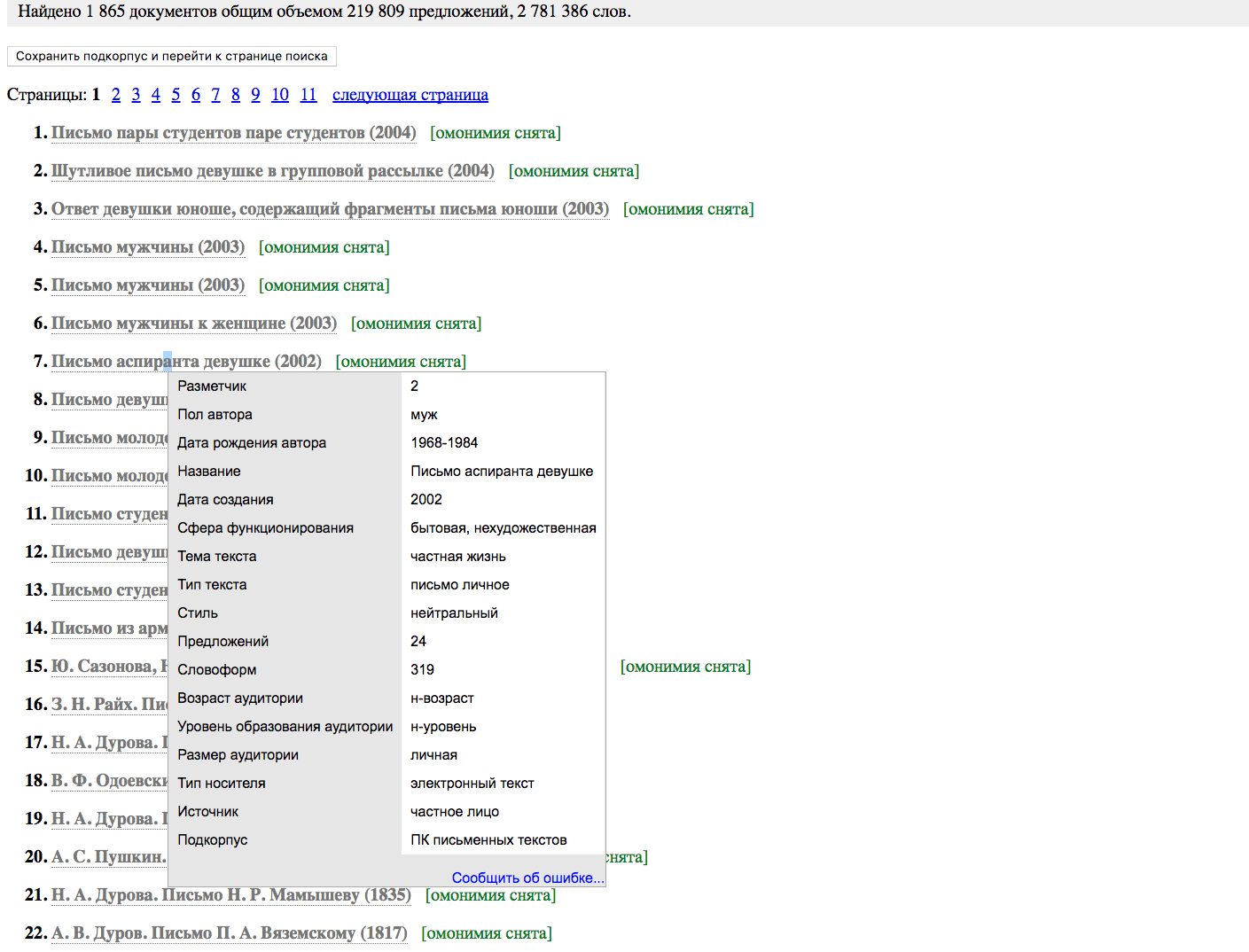Image resolution: width=1249 pixels, height=952 pixels.
Task: Click the 'следующая страница' link
Action: [410, 95]
